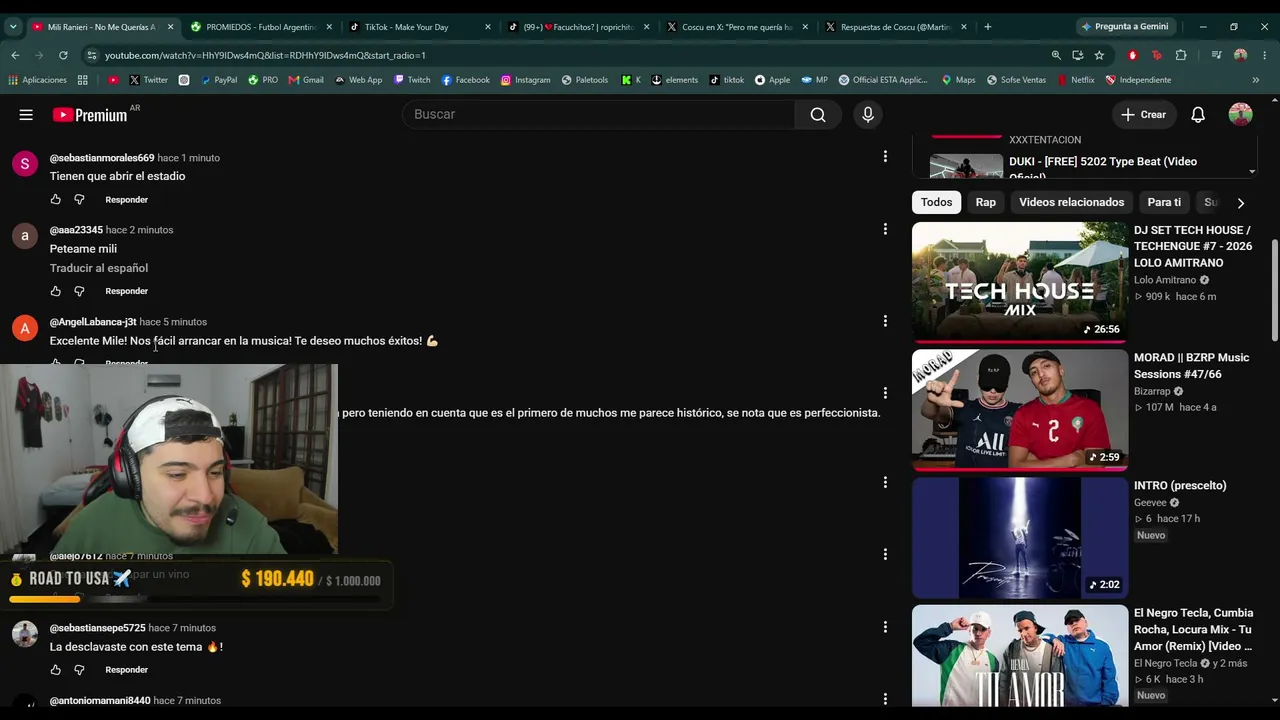The image size is (1280, 720).
Task: Dislike the "Peteame mili" comment
Action: coord(79,291)
